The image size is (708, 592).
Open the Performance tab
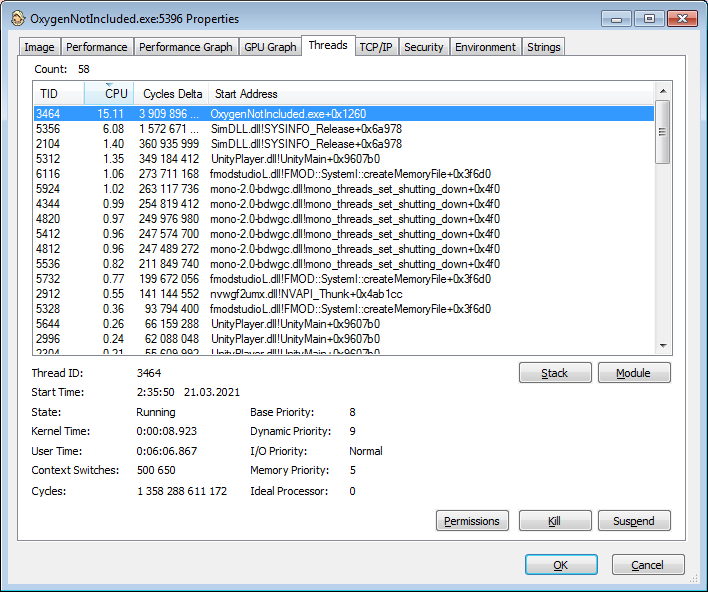tap(97, 47)
